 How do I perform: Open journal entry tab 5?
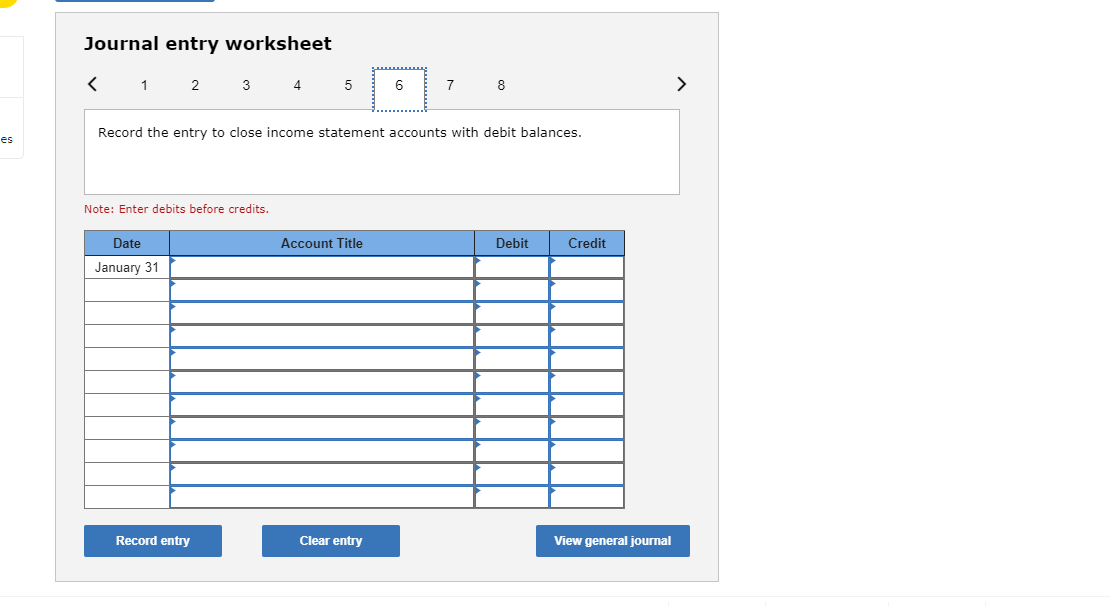pyautogui.click(x=348, y=86)
